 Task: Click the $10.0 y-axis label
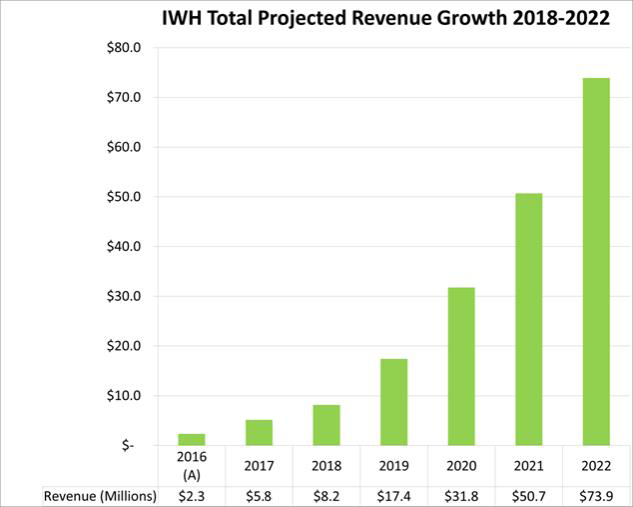click(128, 395)
